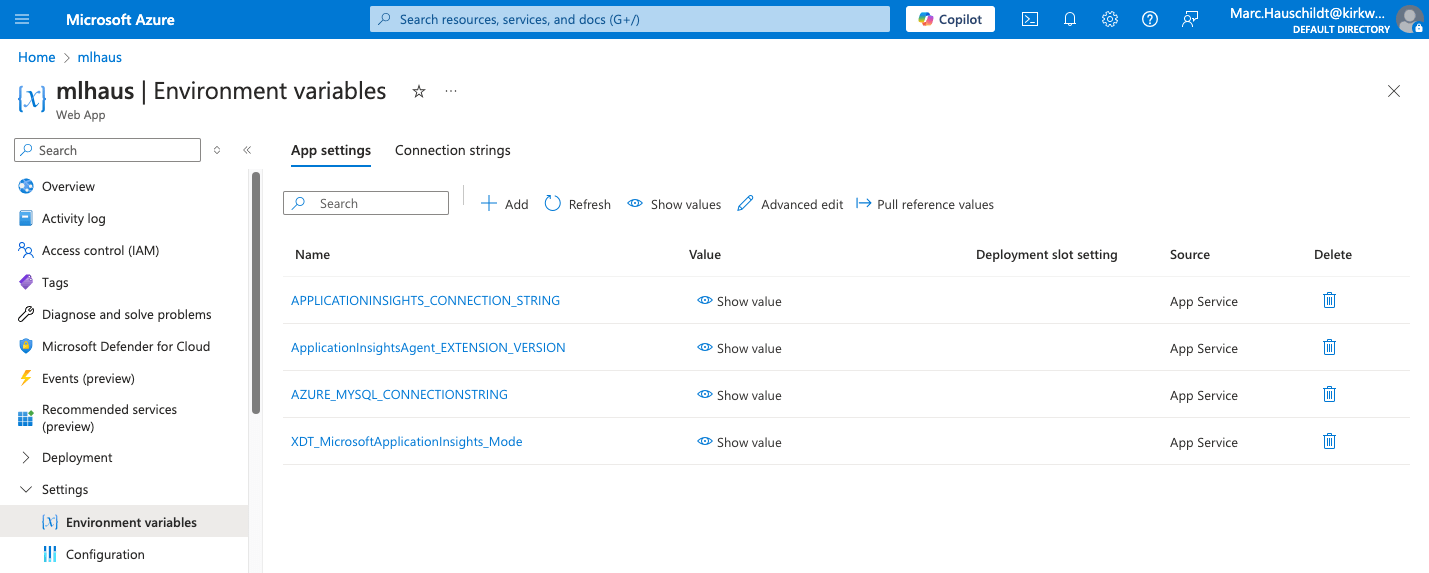Open the Help question mark menu

pos(1150,19)
